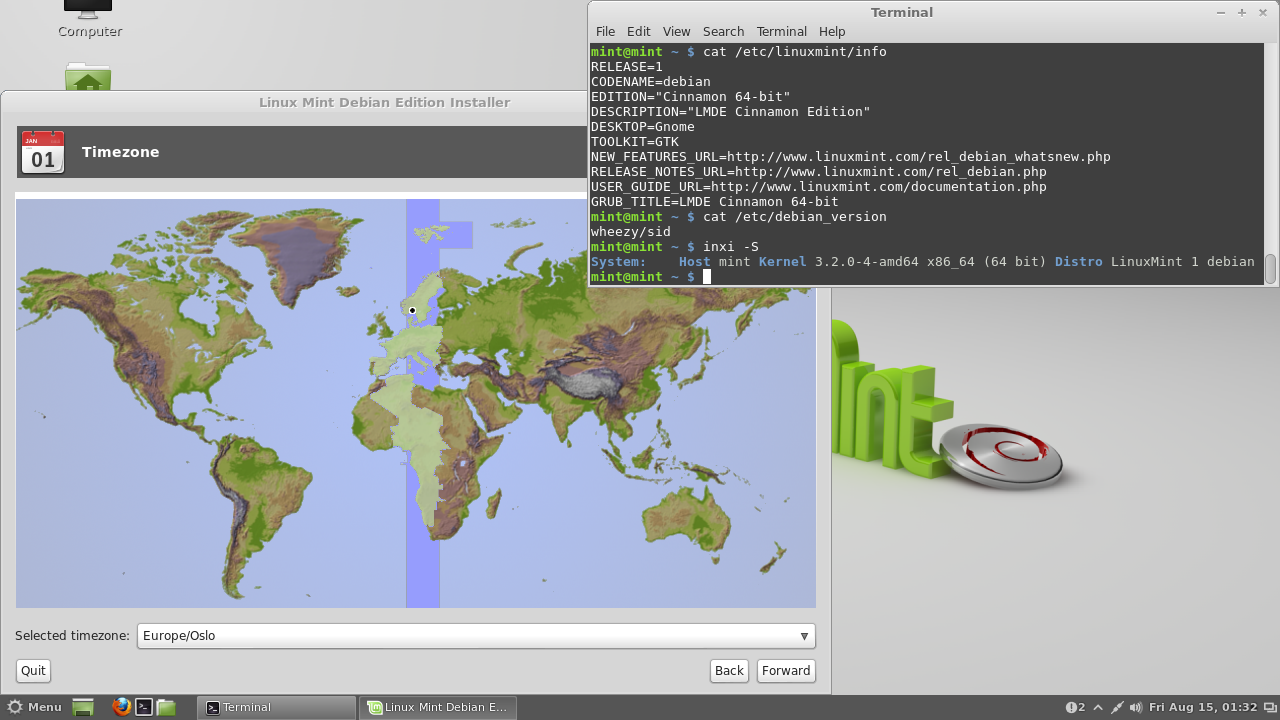
Task: Expand the system tray up-arrow
Action: click(1098, 707)
